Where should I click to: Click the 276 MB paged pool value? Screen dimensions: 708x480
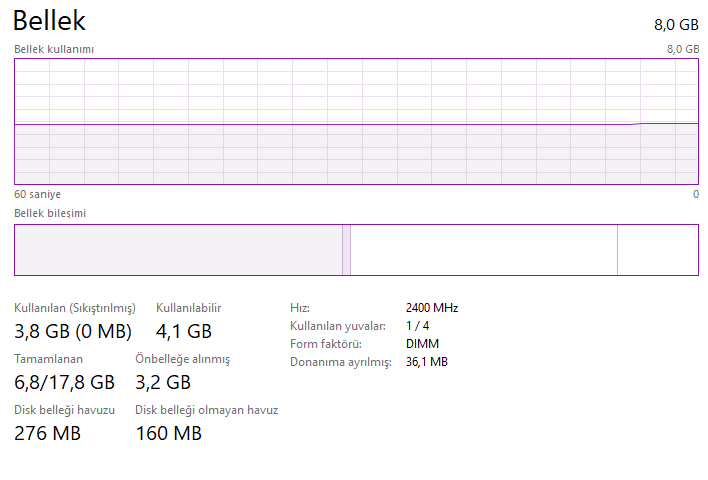(x=47, y=433)
